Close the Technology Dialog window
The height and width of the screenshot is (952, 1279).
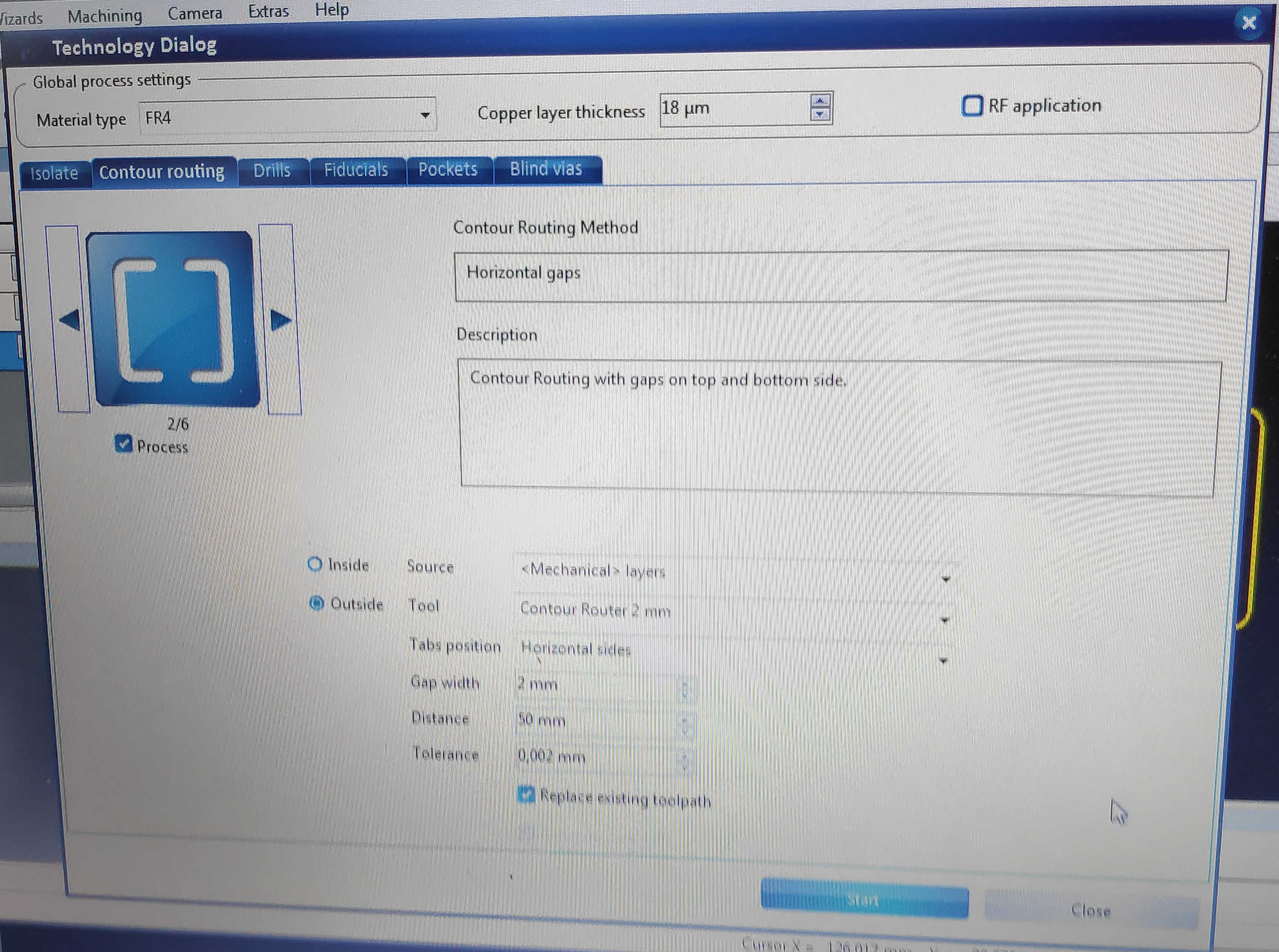tap(1249, 22)
